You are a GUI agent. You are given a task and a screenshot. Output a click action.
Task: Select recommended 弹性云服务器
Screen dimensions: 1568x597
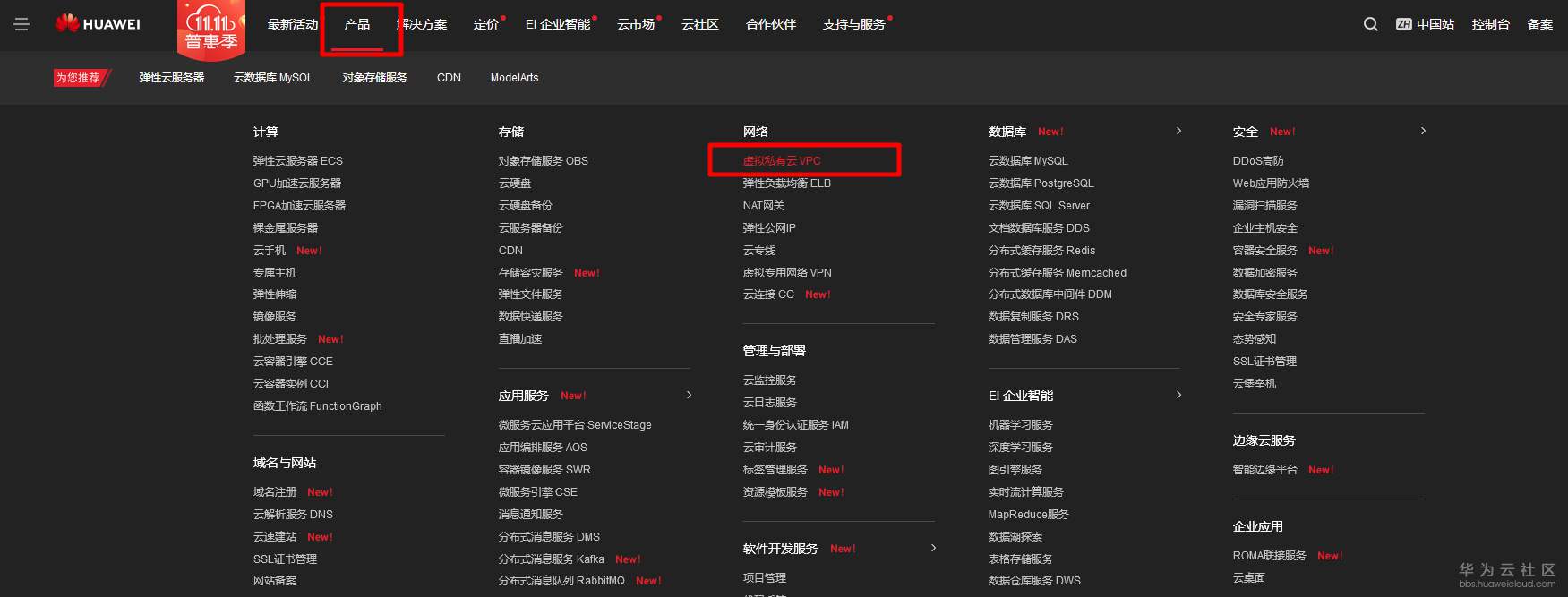point(172,78)
